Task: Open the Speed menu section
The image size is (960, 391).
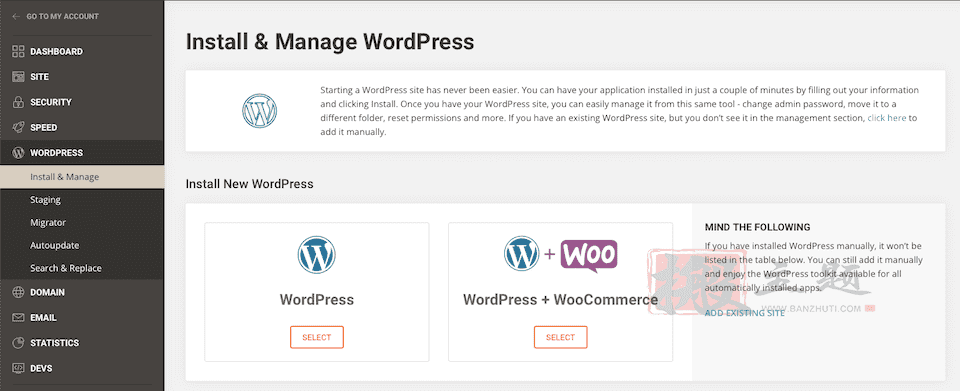Action: [82, 127]
